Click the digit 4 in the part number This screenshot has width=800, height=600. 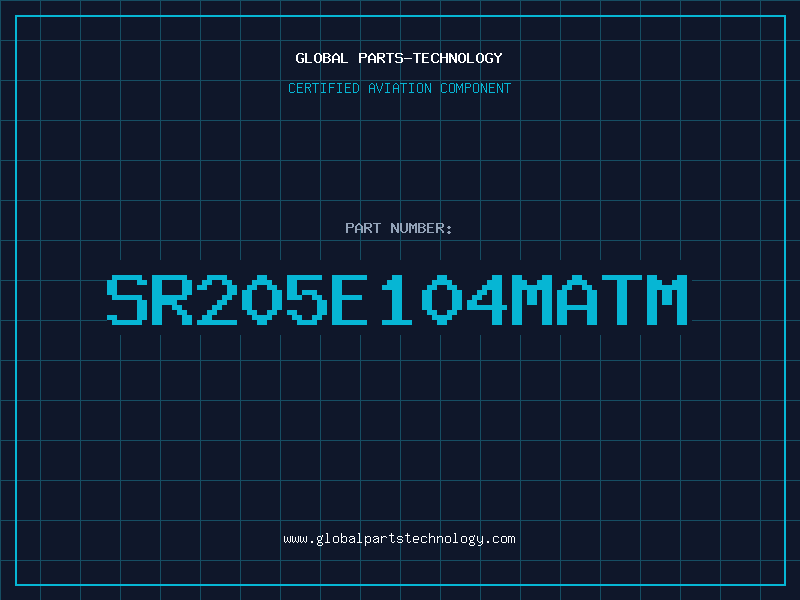487,300
